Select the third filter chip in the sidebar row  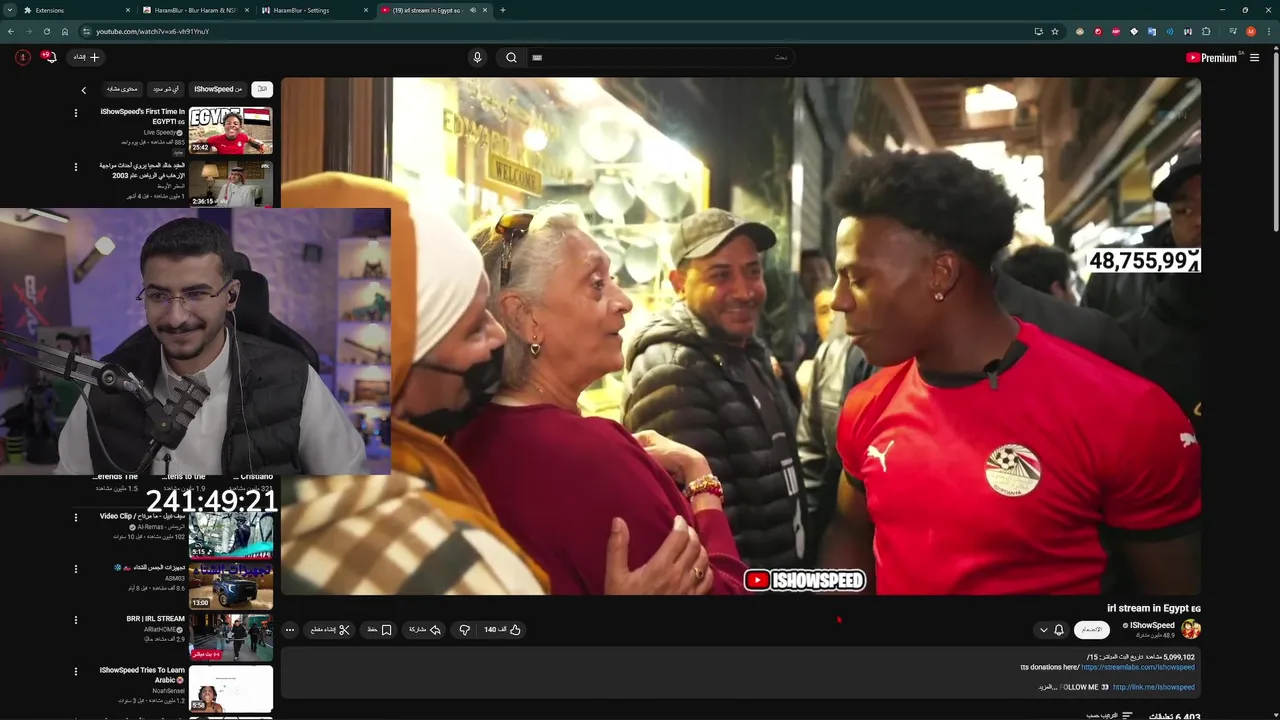[x=166, y=89]
